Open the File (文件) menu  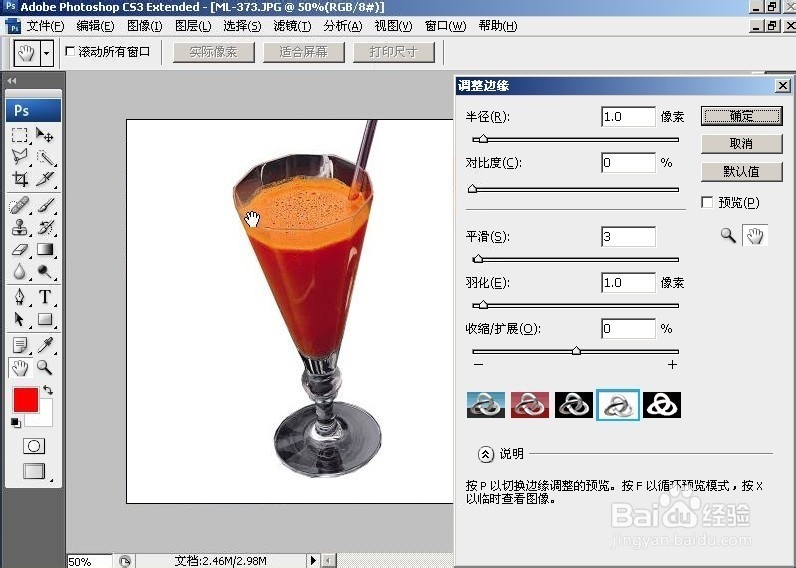click(45, 26)
